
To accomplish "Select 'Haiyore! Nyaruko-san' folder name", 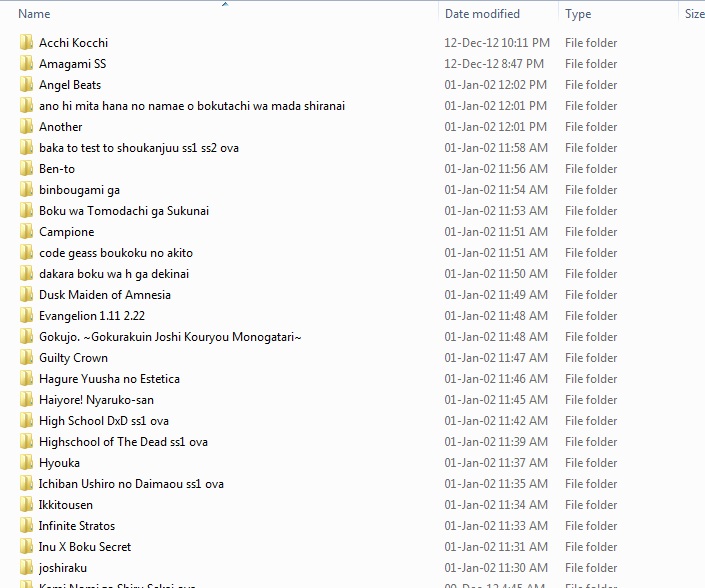I will point(97,400).
